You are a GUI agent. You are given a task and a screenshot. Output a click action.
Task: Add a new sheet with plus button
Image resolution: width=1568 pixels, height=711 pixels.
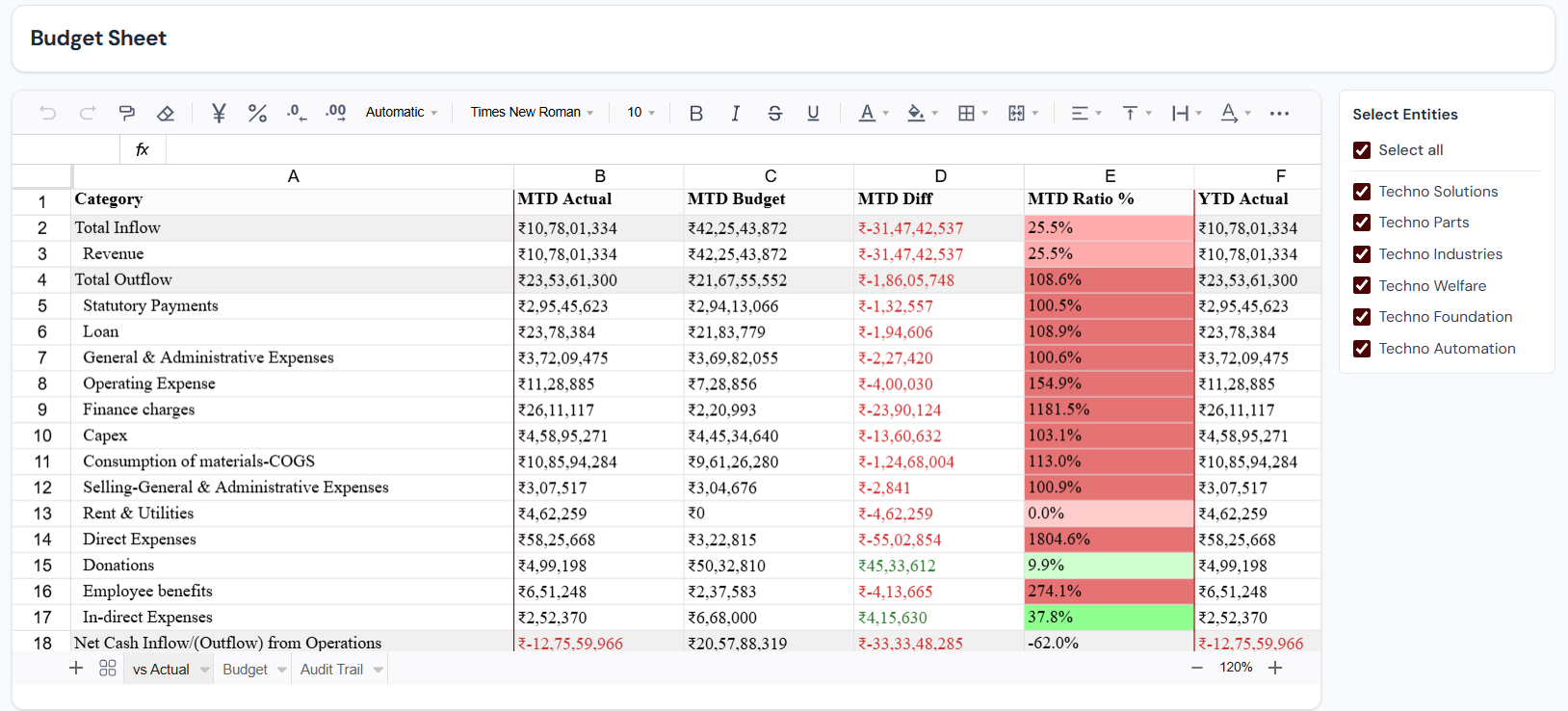[76, 669]
